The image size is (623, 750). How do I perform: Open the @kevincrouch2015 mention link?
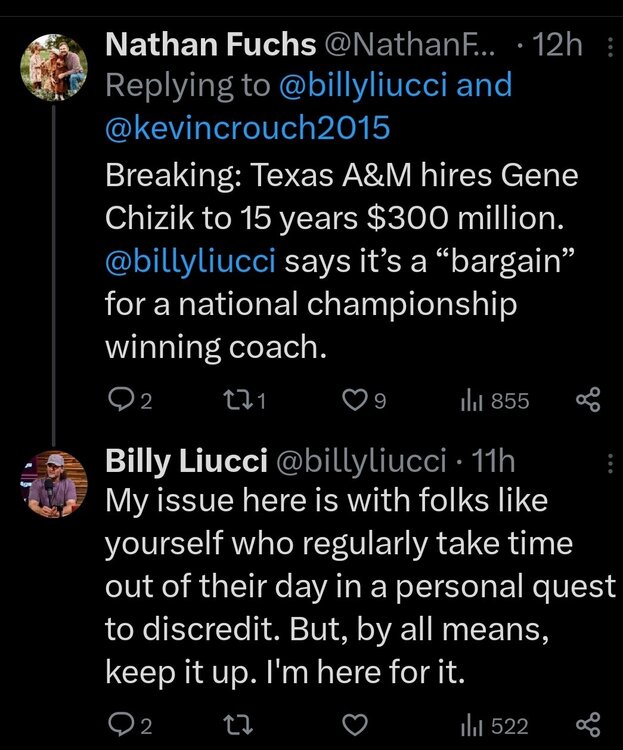tap(247, 127)
